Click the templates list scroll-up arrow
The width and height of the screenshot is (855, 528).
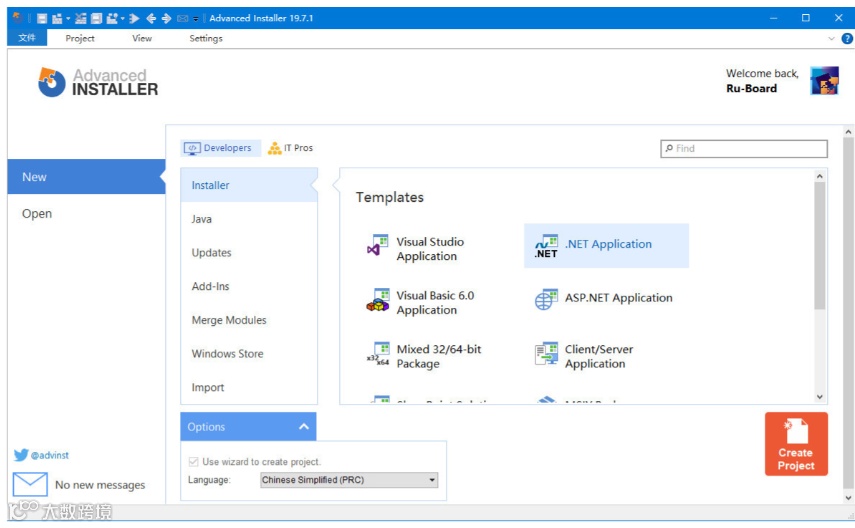coord(820,176)
